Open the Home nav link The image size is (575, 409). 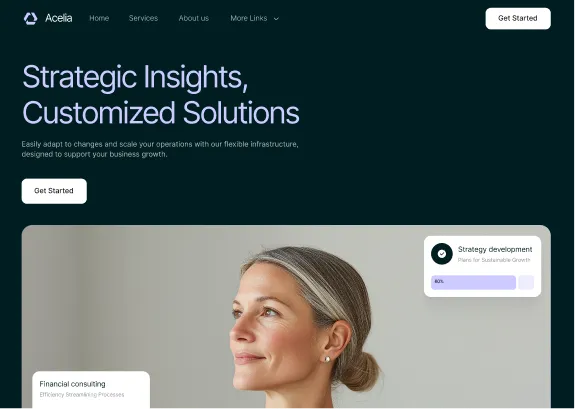[99, 18]
